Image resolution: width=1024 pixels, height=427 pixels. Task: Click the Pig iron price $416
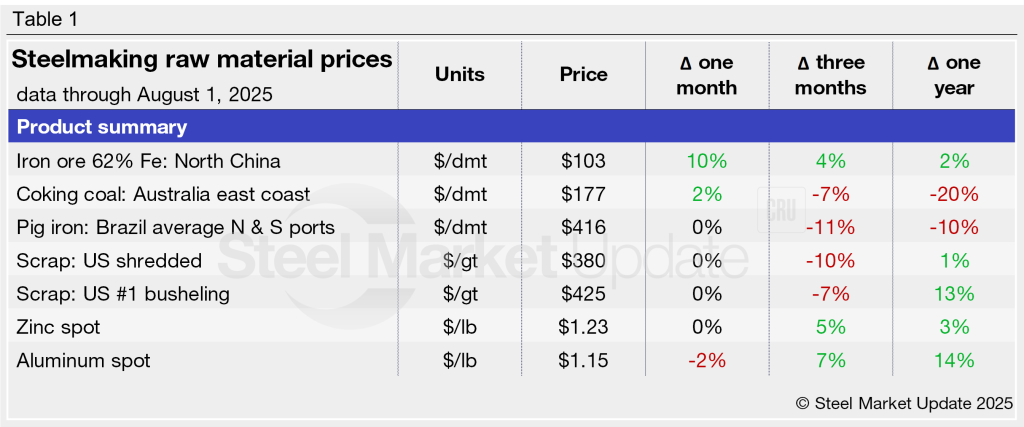[x=583, y=227]
